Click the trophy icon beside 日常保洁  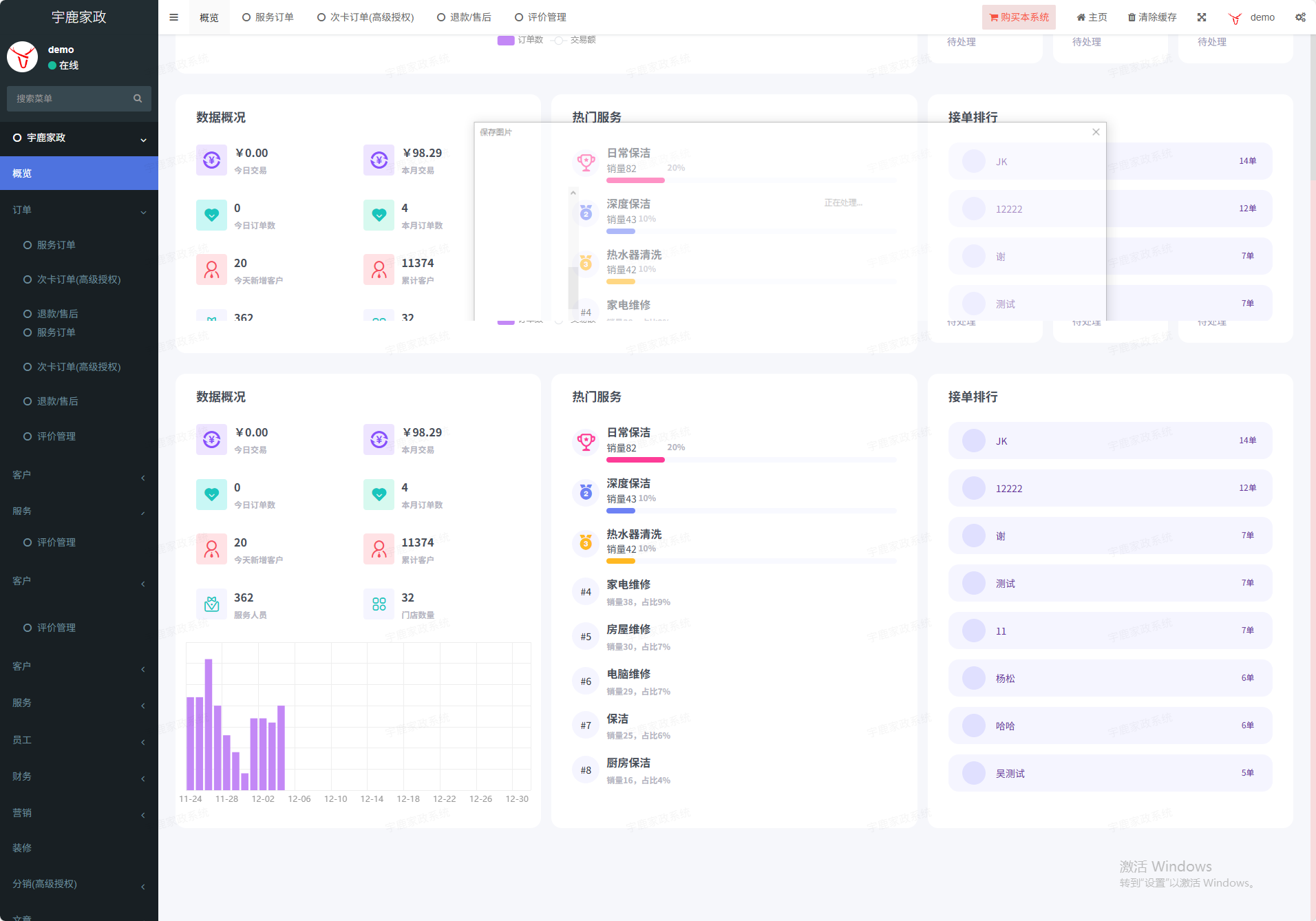(586, 441)
